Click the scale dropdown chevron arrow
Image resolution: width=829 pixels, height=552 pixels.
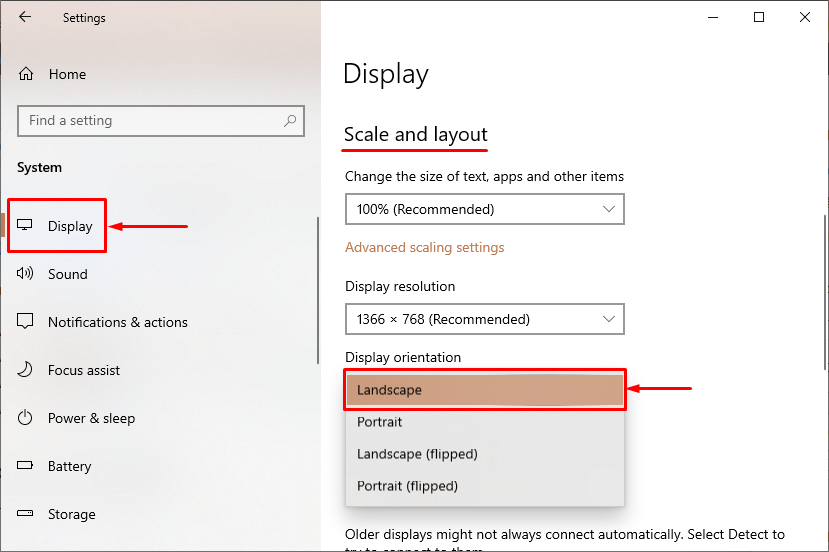coord(609,209)
